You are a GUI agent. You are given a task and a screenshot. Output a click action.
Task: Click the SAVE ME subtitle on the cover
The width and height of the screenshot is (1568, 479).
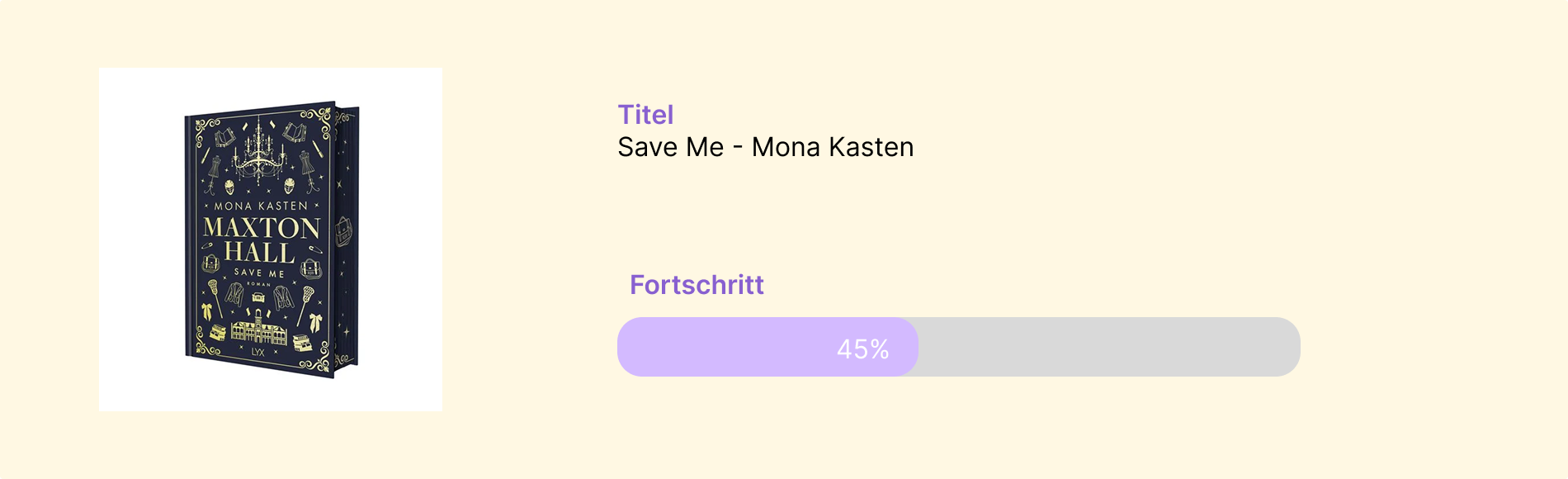(259, 273)
